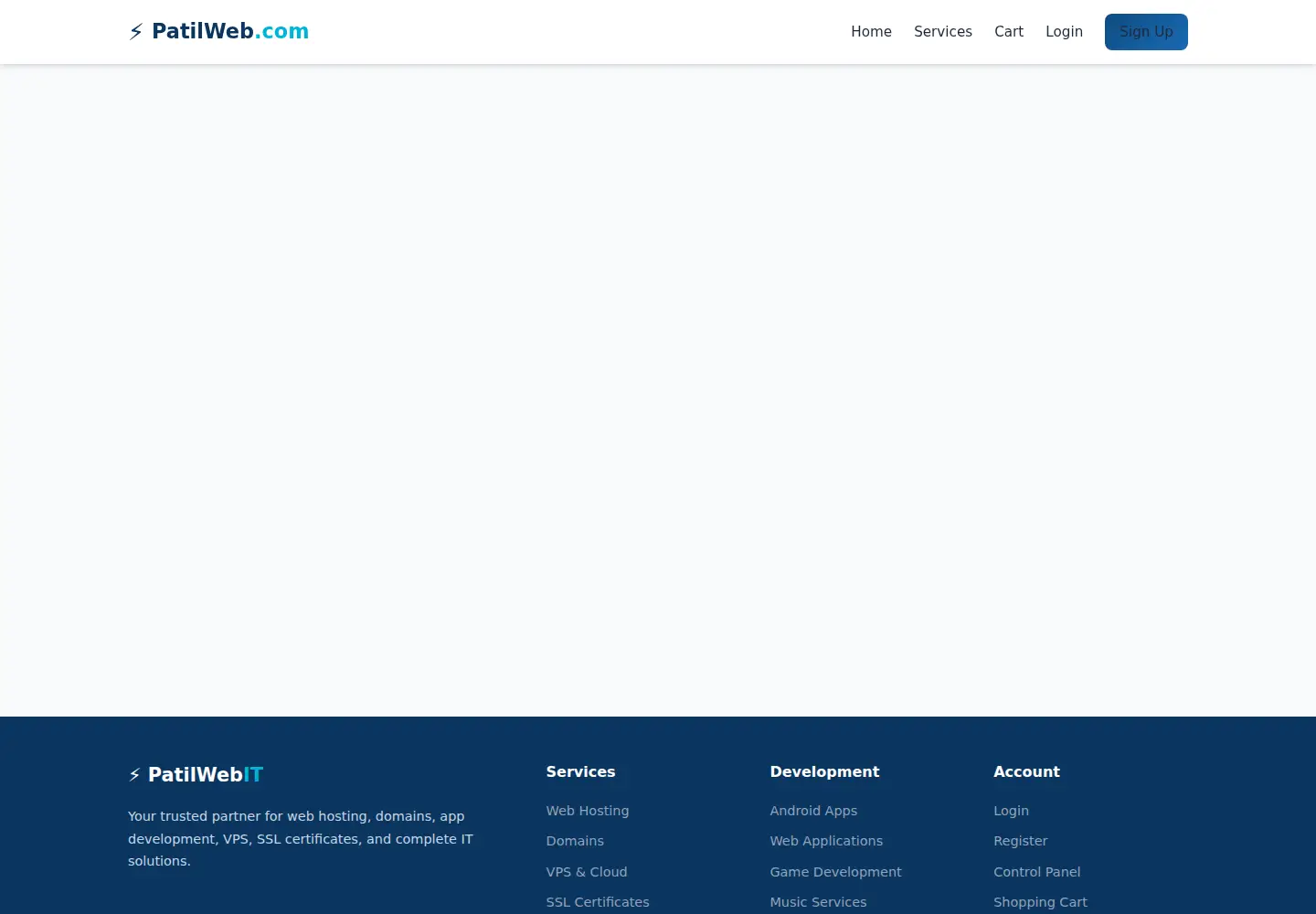Go to Web Applications in the footer

(x=826, y=841)
